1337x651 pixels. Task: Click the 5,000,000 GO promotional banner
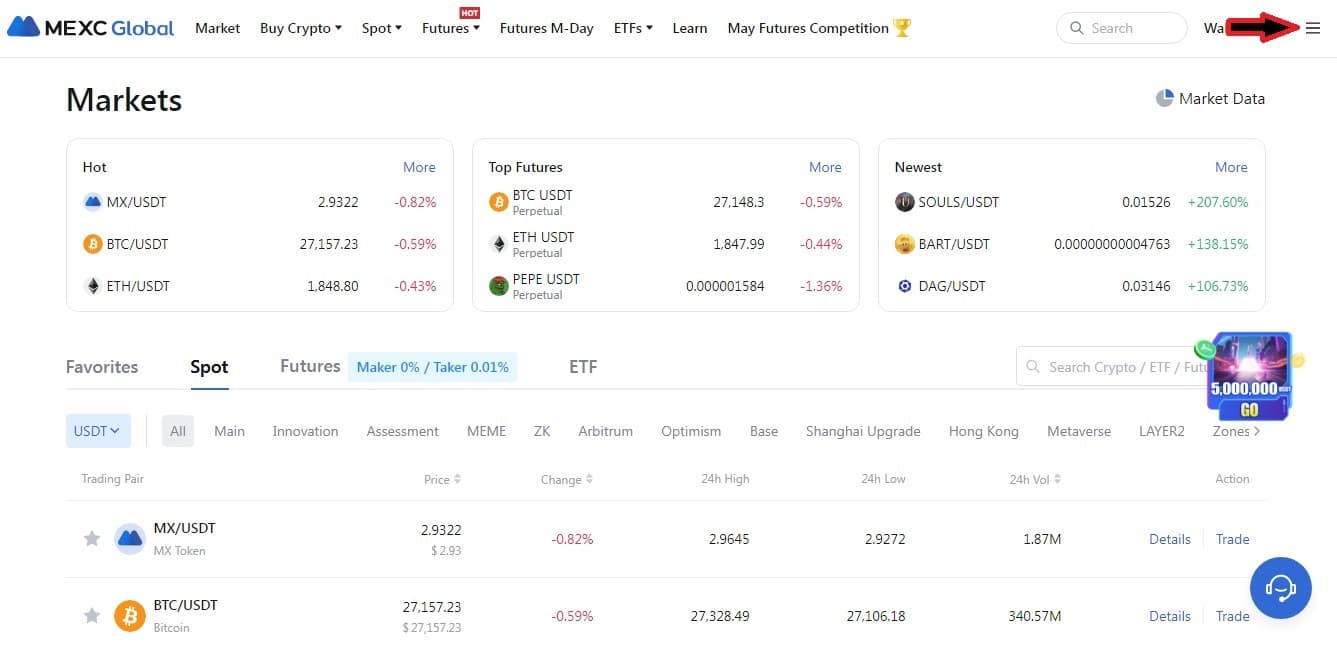point(1249,377)
